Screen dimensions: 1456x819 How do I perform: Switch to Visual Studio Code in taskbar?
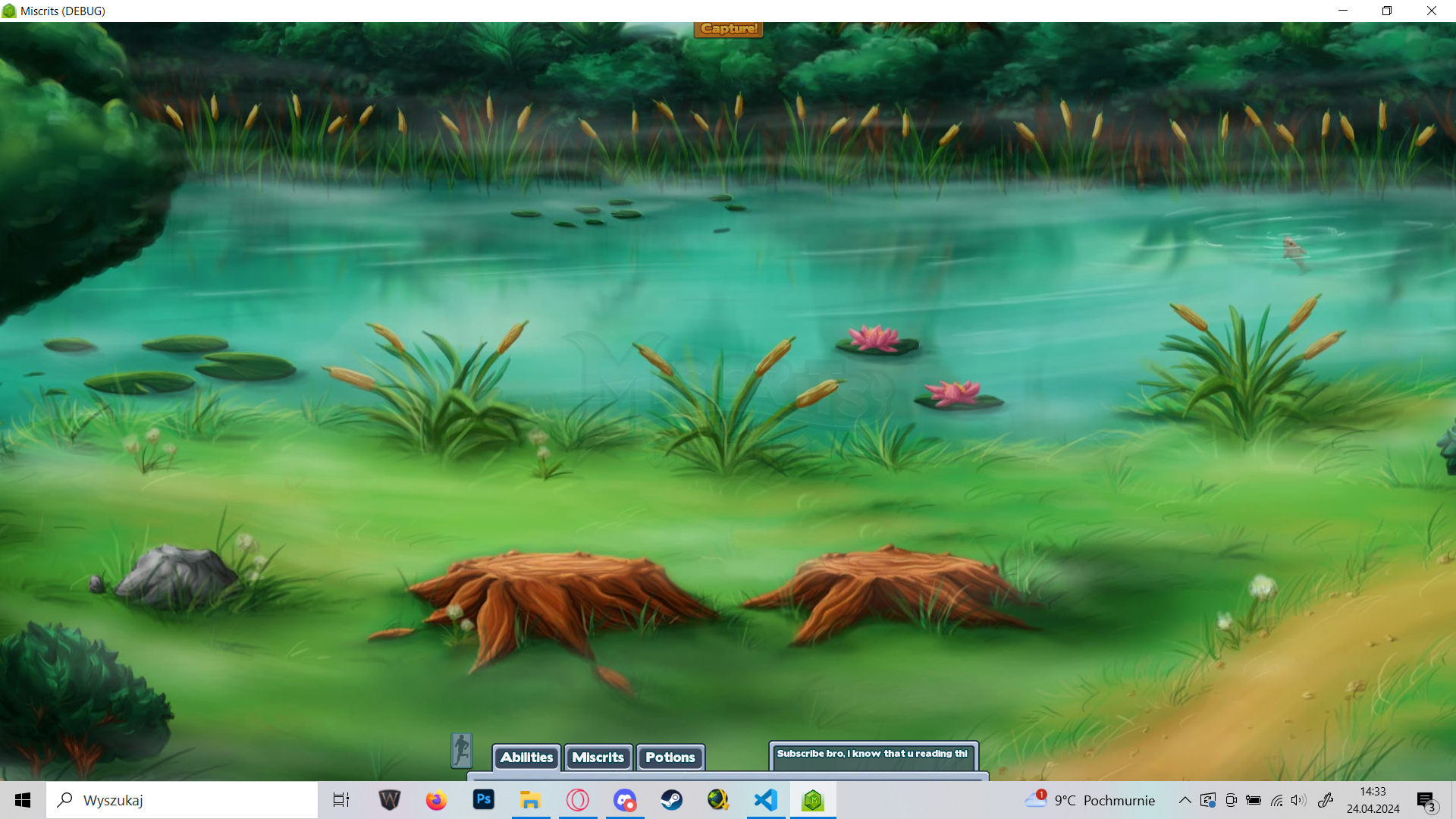[x=765, y=800]
